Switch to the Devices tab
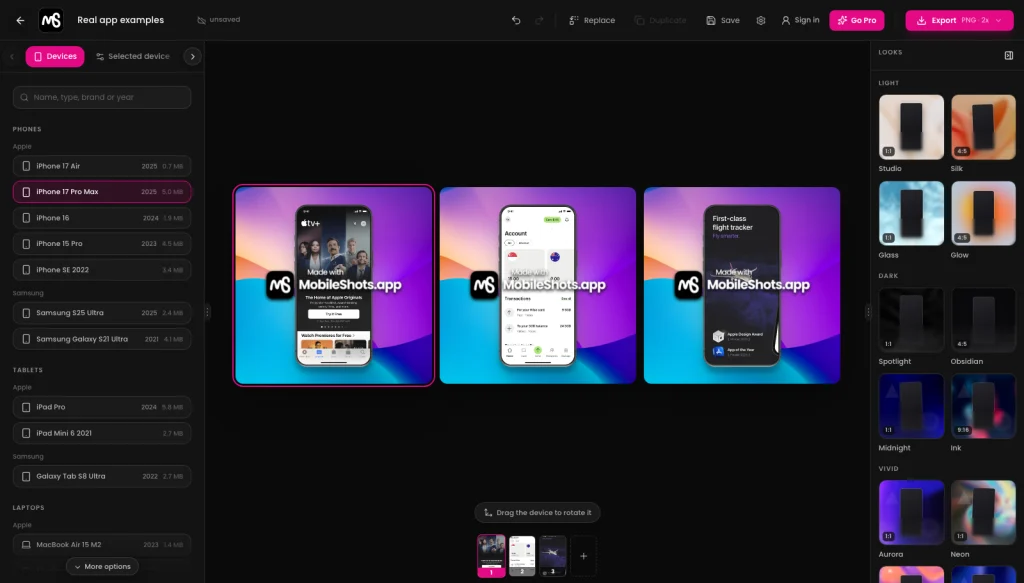 pos(55,56)
